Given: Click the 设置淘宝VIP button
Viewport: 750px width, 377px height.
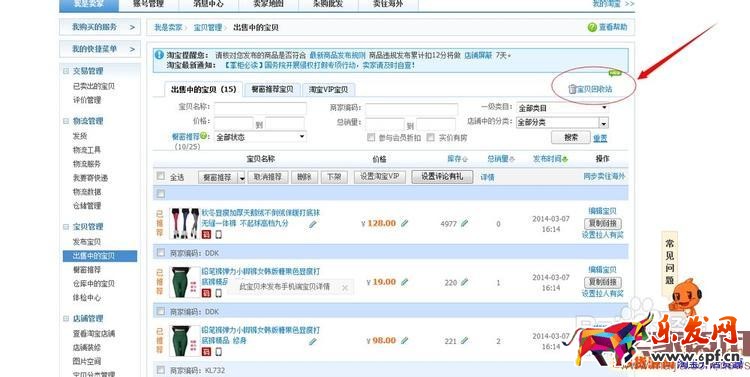Looking at the screenshot, I should point(380,177).
